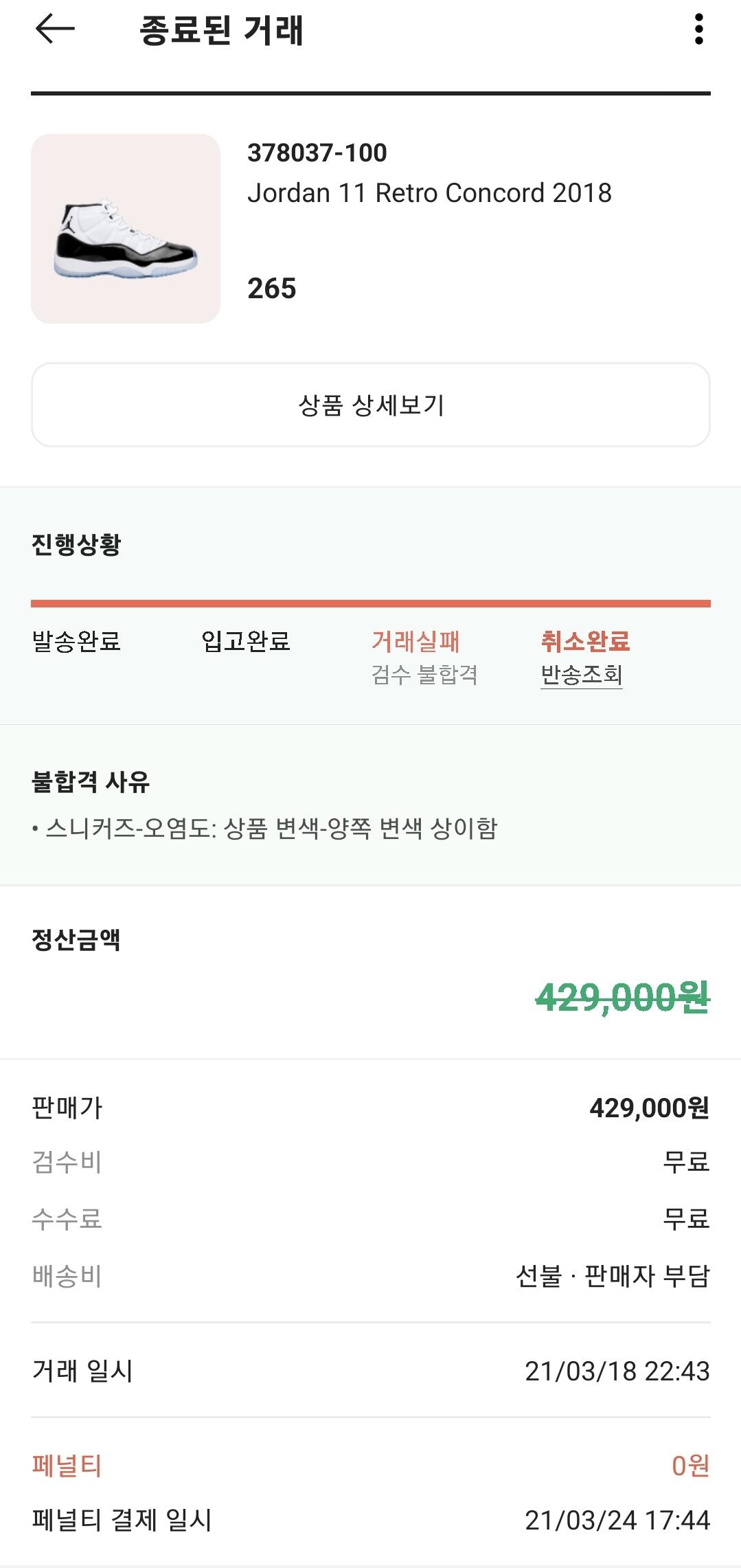Tap the 배송비 shipping fee row
741x1568 pixels.
pyautogui.click(x=371, y=1276)
